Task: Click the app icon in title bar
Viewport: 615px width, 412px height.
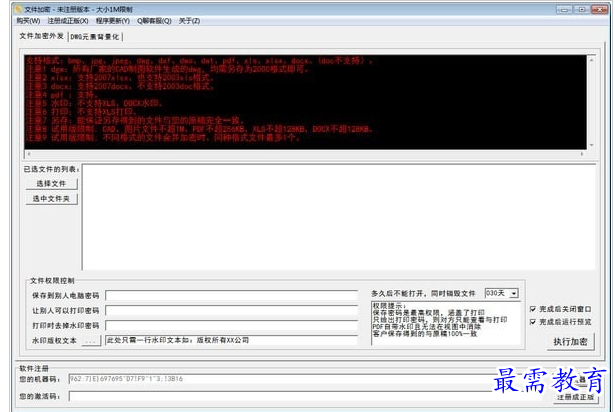Action: tap(19, 9)
